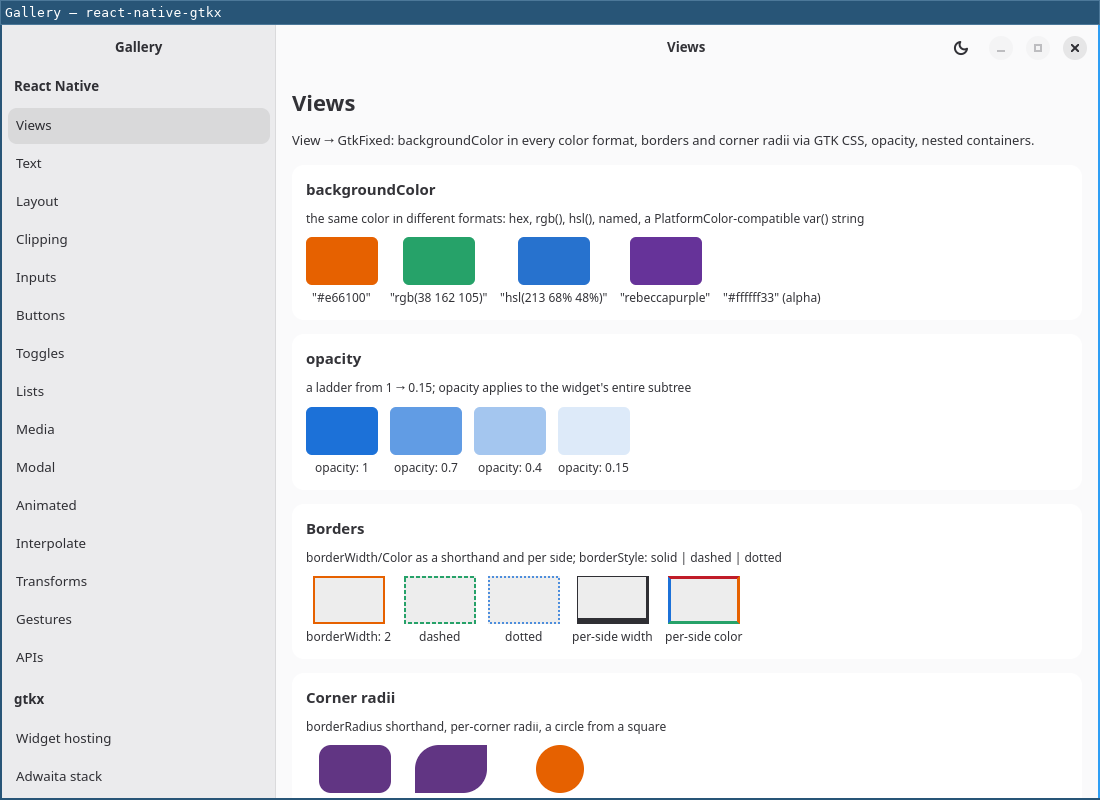1100x800 pixels.
Task: Select Views in the sidebar
Action: pyautogui.click(x=139, y=126)
